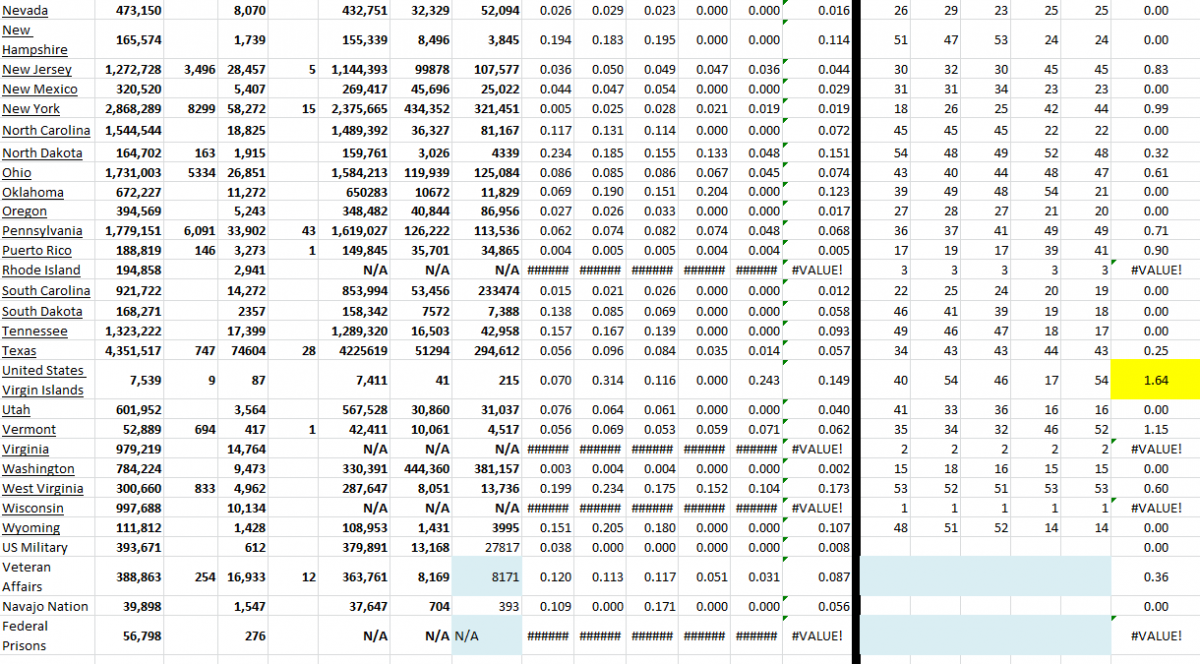Open the New Jersey hyperlink

point(37,69)
